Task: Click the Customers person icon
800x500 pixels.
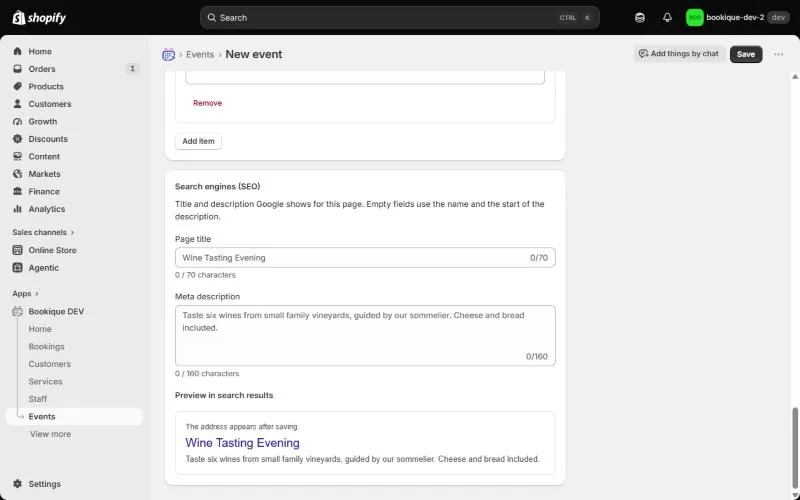Action: click(17, 104)
